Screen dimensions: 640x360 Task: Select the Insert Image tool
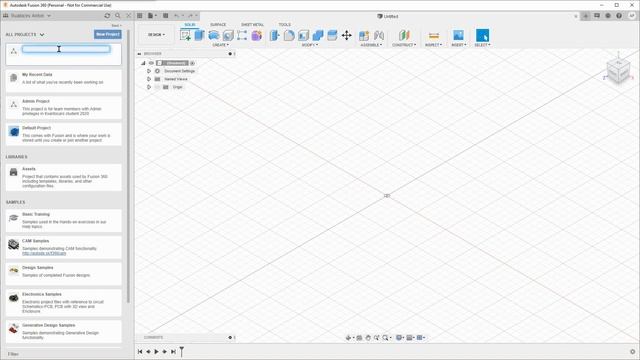point(458,36)
